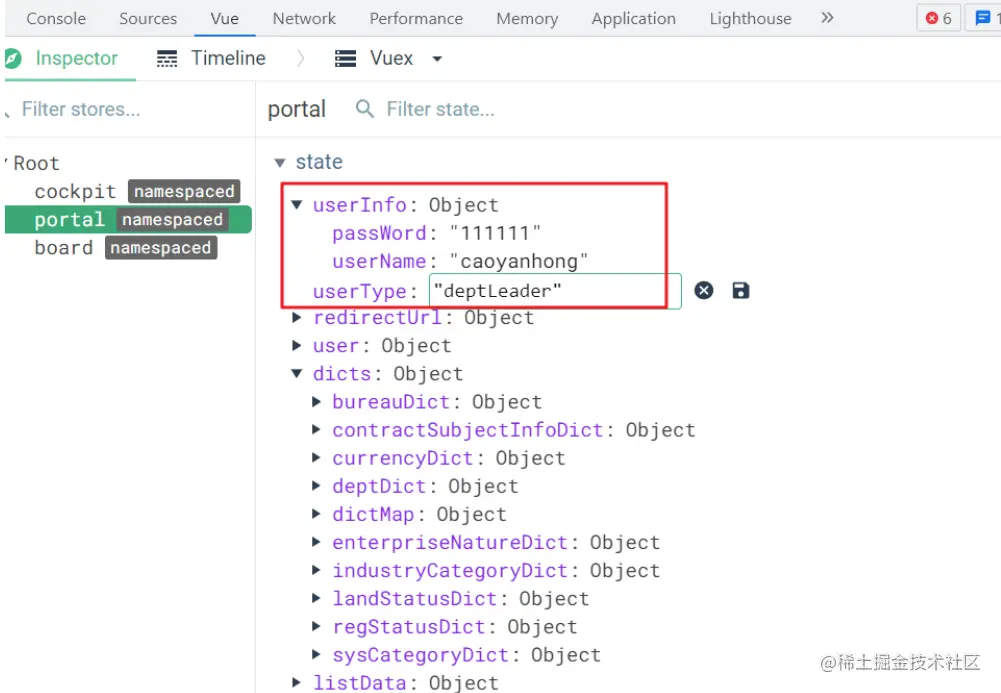Edit the userType value field
This screenshot has height=693, width=1001.
pyautogui.click(x=555, y=291)
